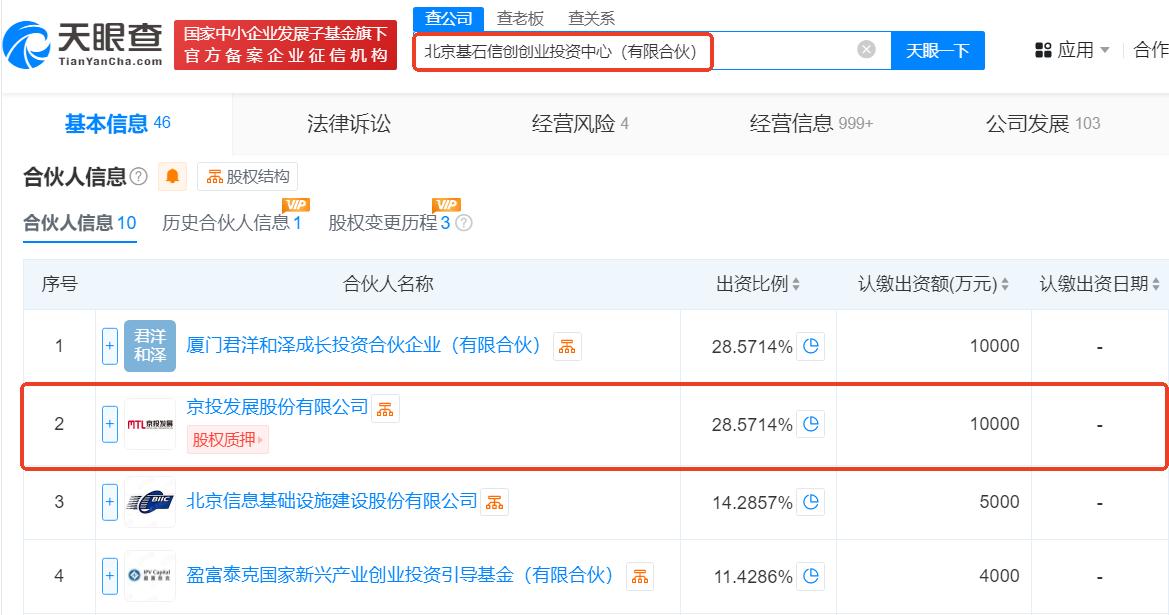The width and height of the screenshot is (1169, 615).
Task: Open the 经营风险 tab
Action: click(x=580, y=124)
